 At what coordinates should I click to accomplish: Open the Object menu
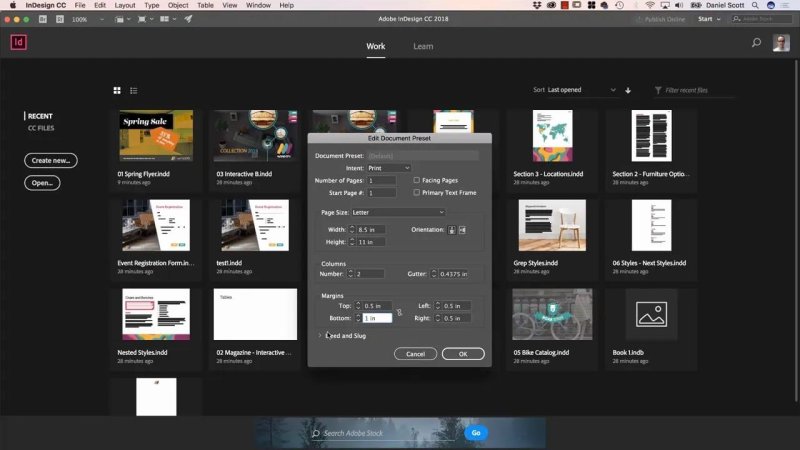pos(178,5)
